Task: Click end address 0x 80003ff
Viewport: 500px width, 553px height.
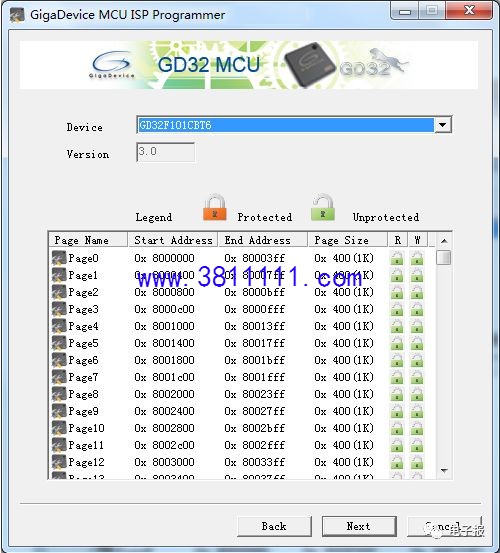Action: 255,258
